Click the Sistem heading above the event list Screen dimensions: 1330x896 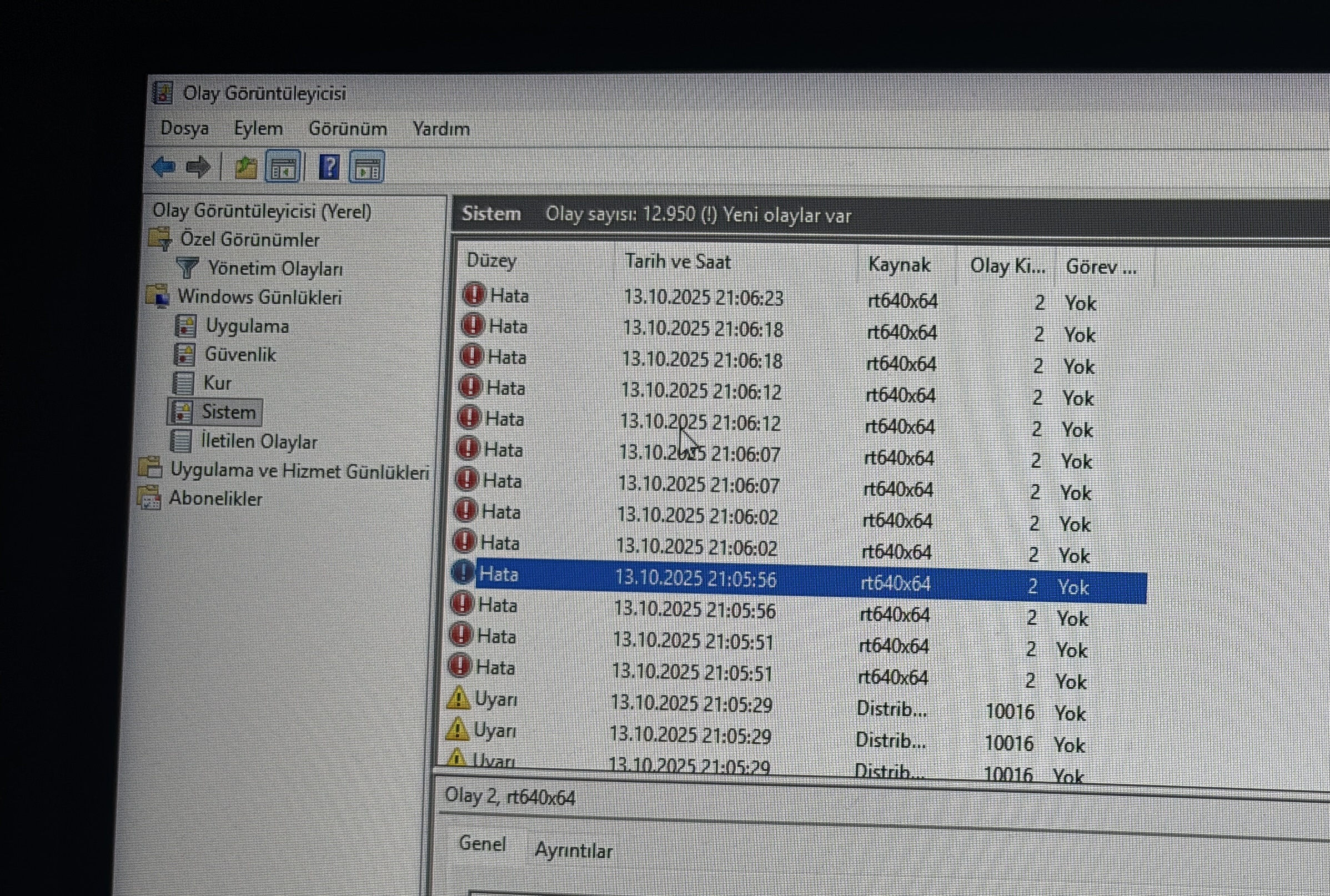(491, 213)
